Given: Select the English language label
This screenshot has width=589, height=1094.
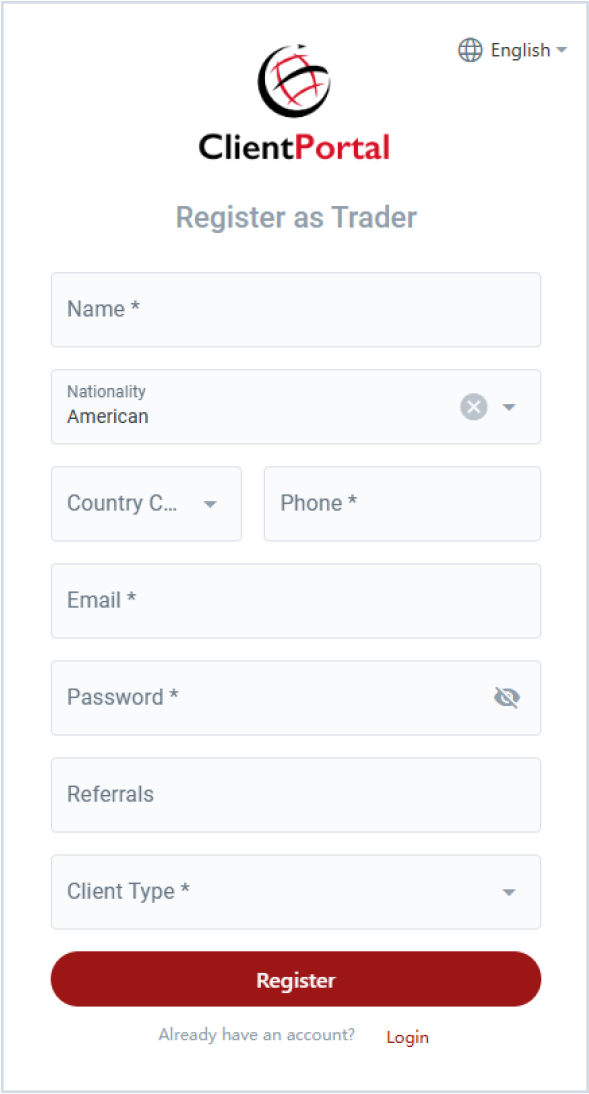Looking at the screenshot, I should [521, 50].
